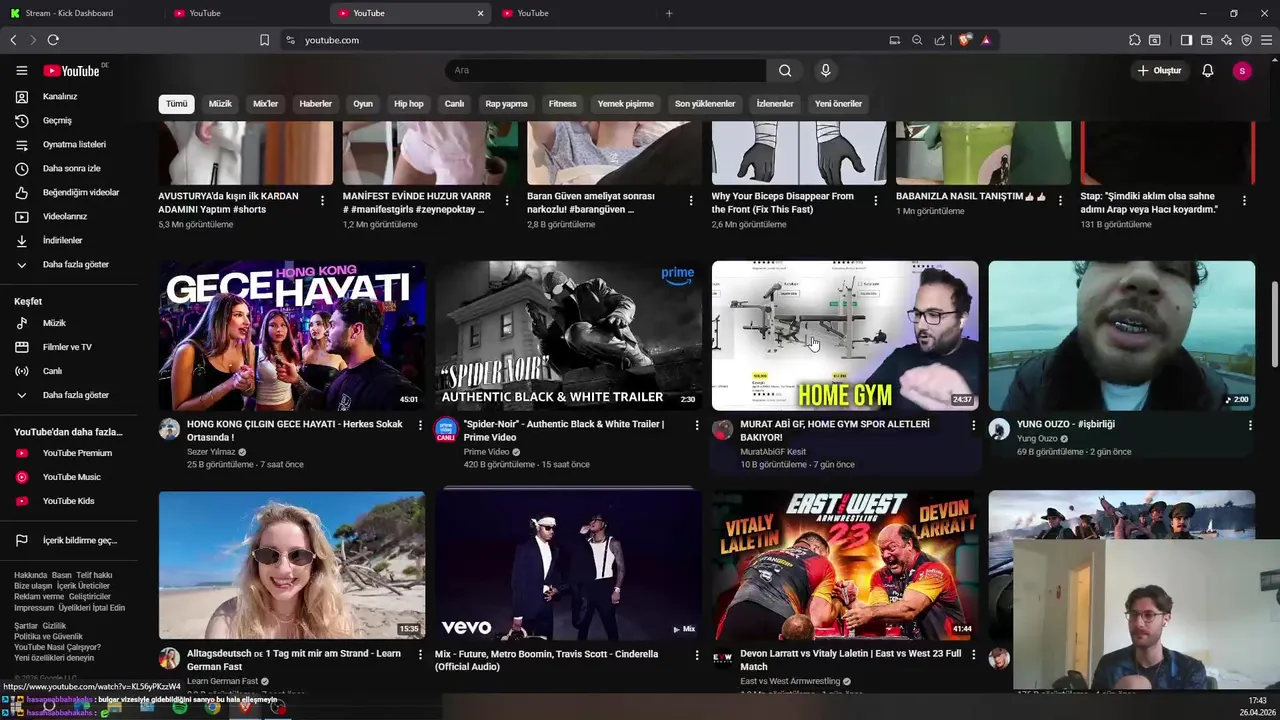Screen dimensions: 1280x720
Task: Select the Müzik filter chip
Action: point(220,104)
